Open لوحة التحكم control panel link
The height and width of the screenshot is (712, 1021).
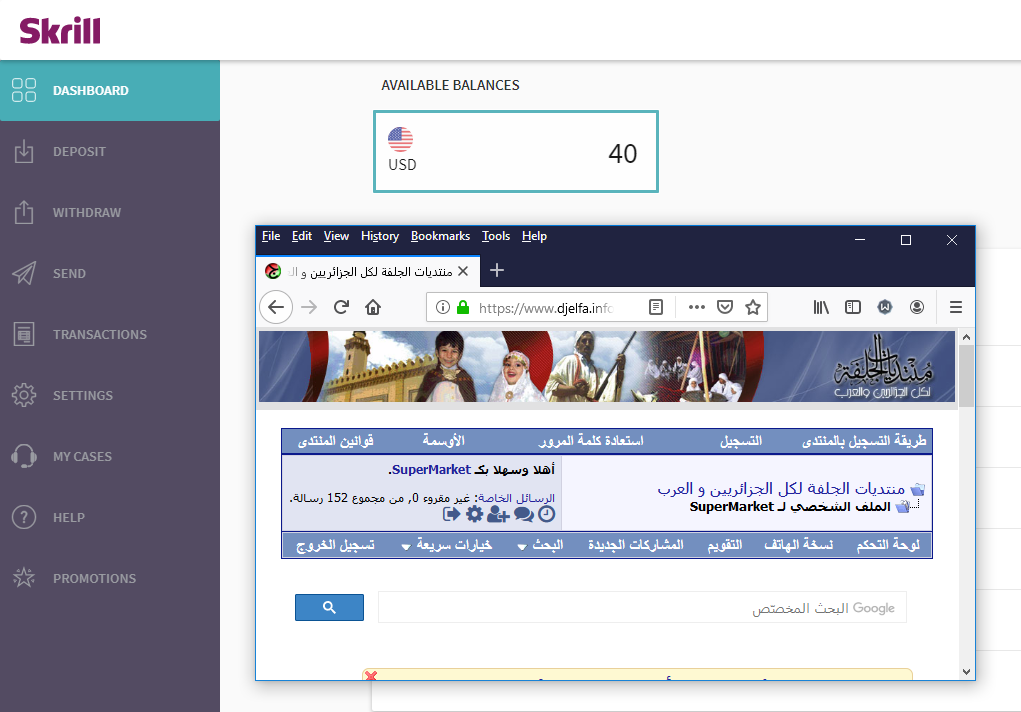tap(888, 545)
